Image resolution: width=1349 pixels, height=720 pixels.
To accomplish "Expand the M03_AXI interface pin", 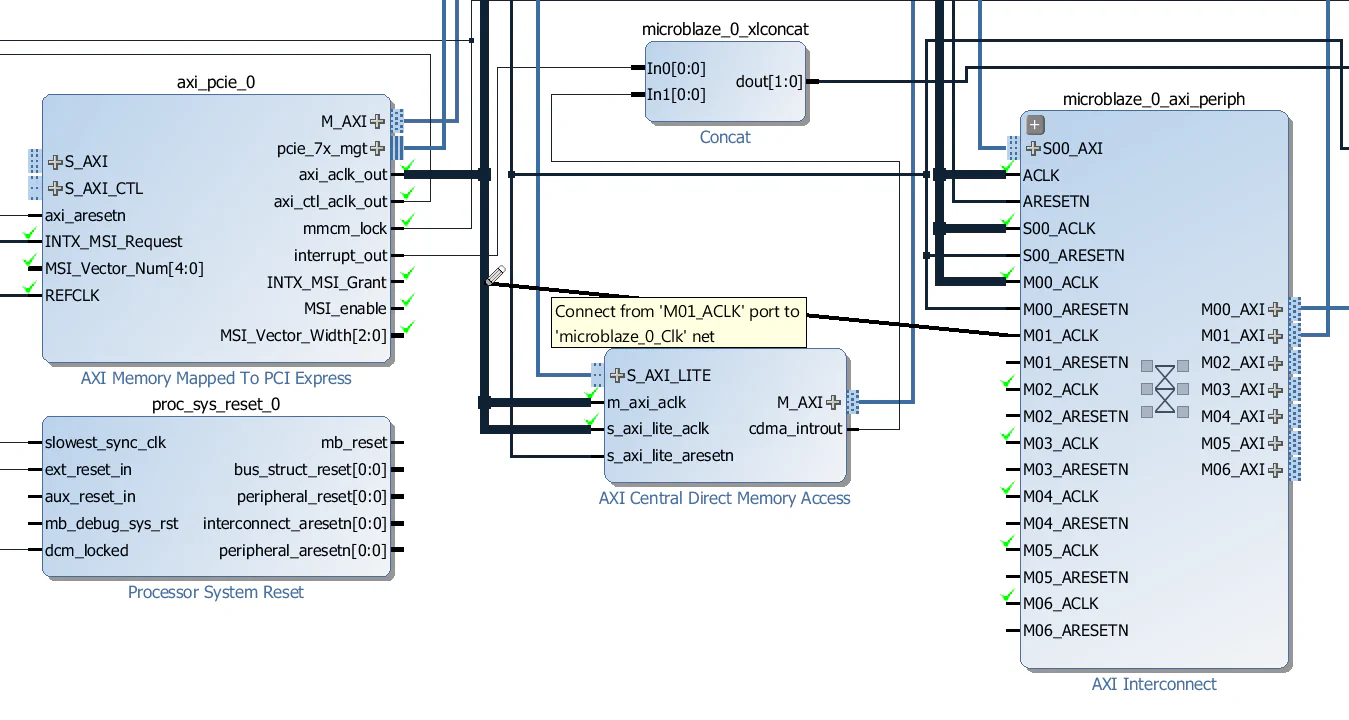I will click(x=1274, y=389).
